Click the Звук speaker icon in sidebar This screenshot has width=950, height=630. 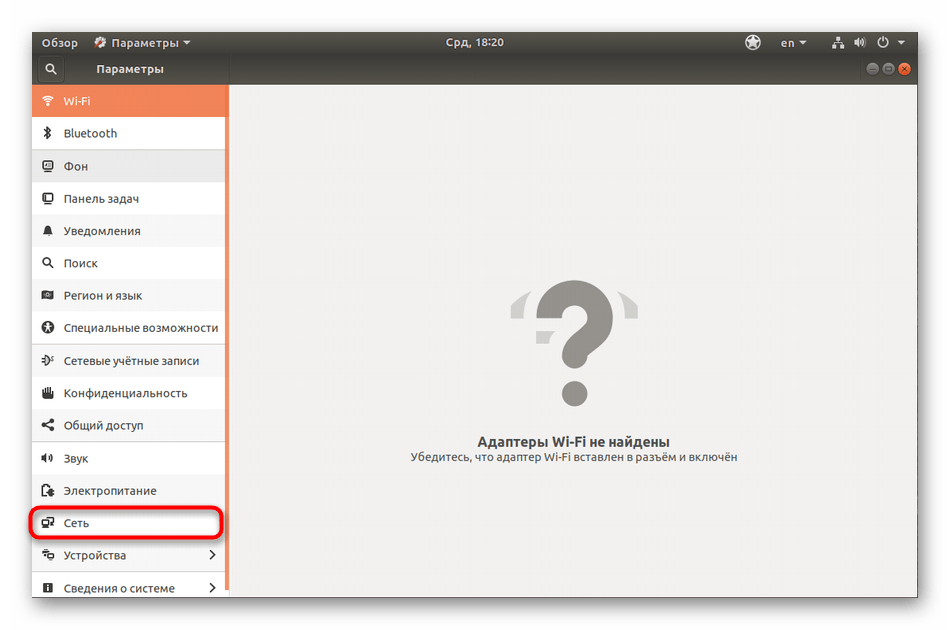coord(47,458)
